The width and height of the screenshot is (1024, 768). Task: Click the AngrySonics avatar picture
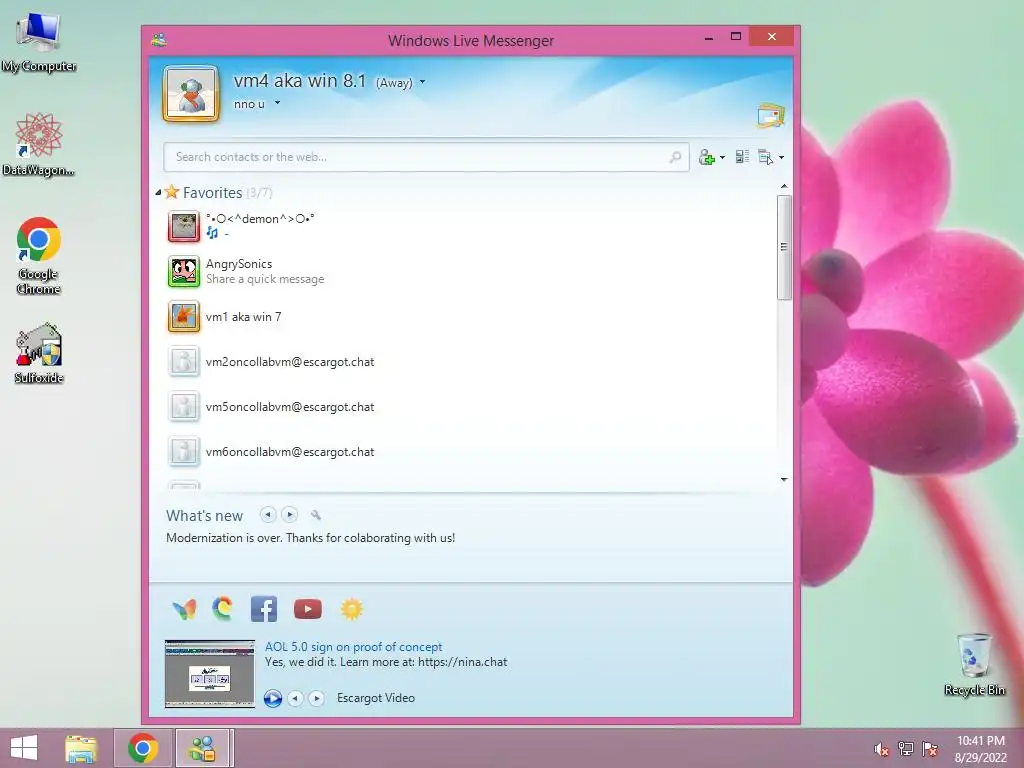coord(184,271)
